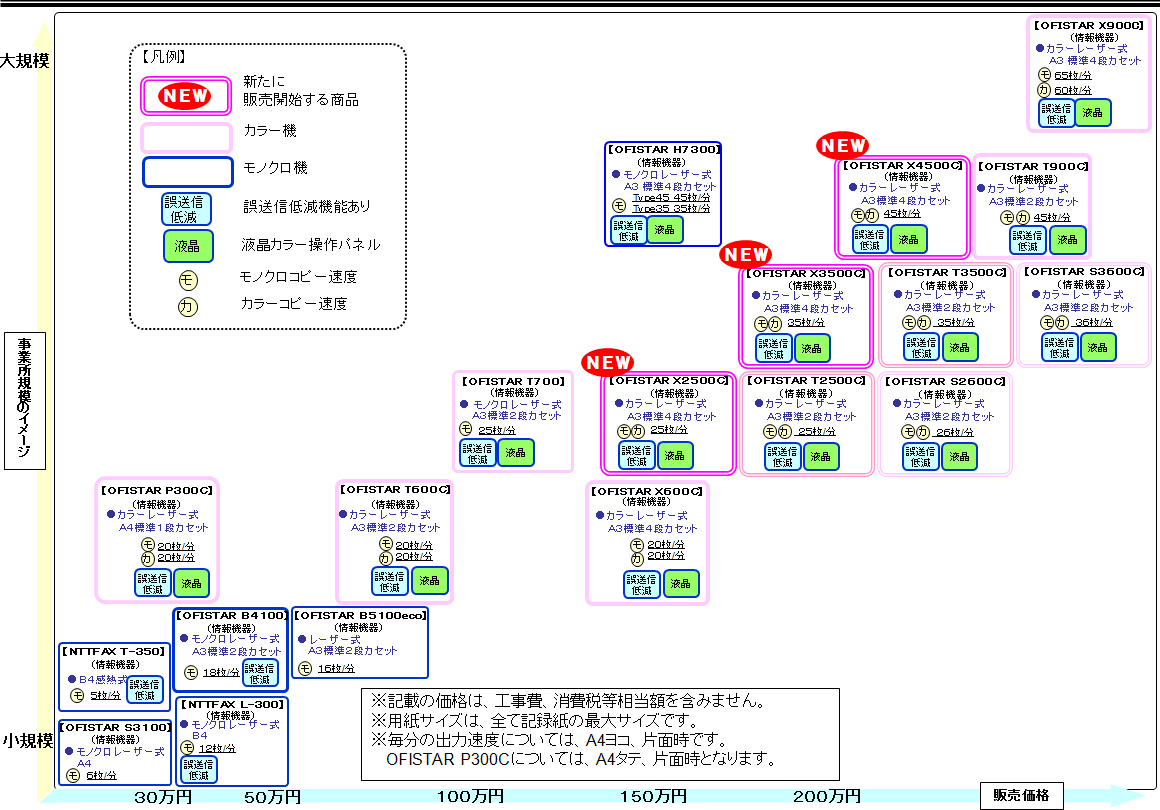The height and width of the screenshot is (810, 1160).
Task: Select the 16枚/分 speed in OFISTAR B5100eco
Action: (336, 669)
